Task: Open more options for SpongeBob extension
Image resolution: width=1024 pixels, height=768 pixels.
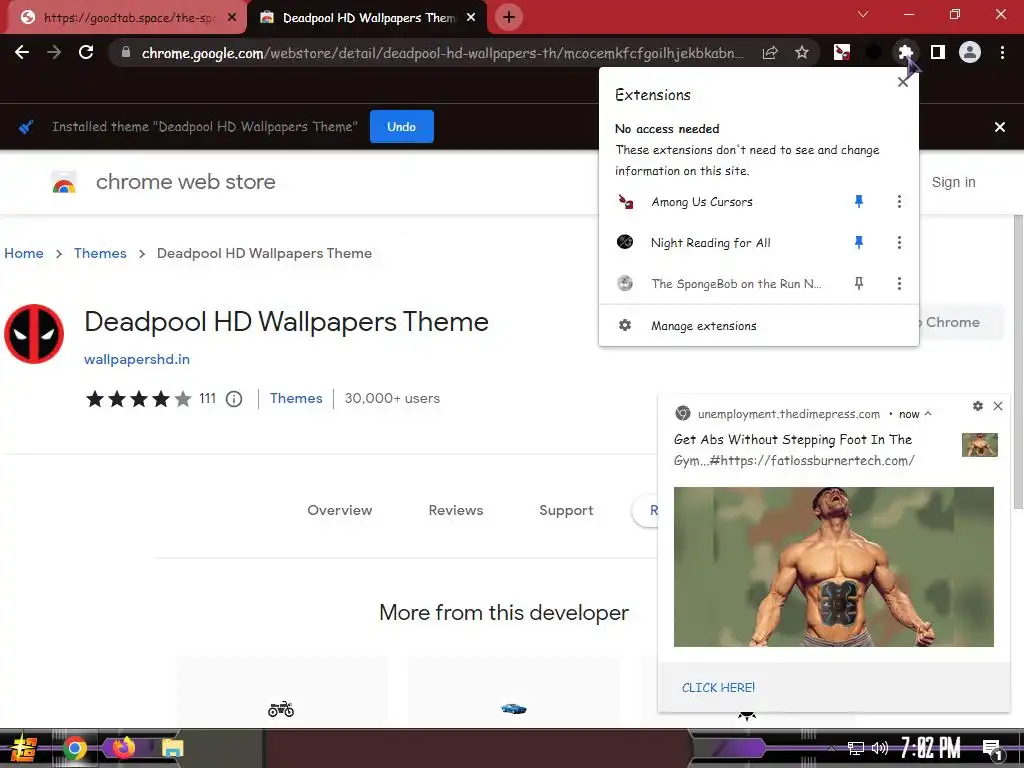Action: coord(899,283)
